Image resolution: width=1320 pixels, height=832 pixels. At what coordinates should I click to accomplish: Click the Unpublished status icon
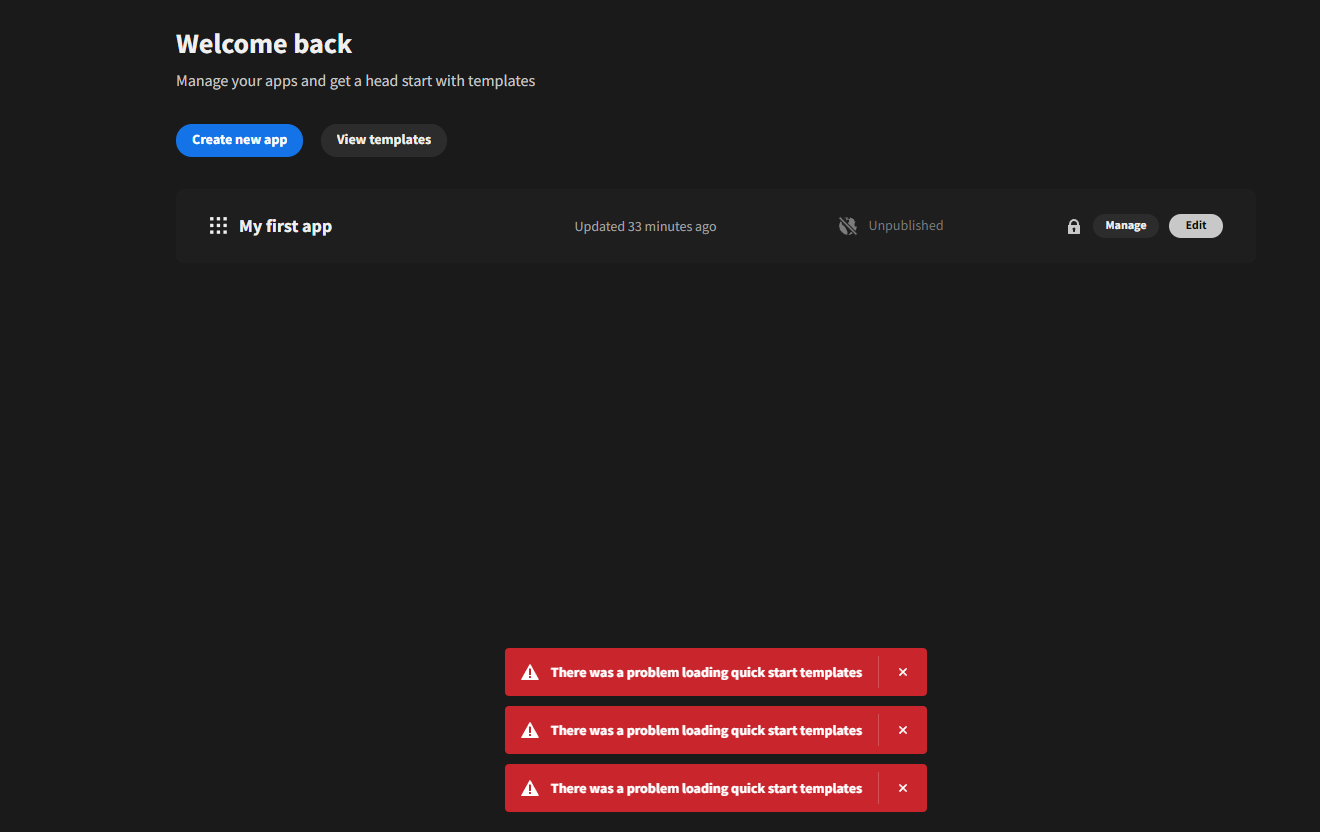pyautogui.click(x=848, y=226)
